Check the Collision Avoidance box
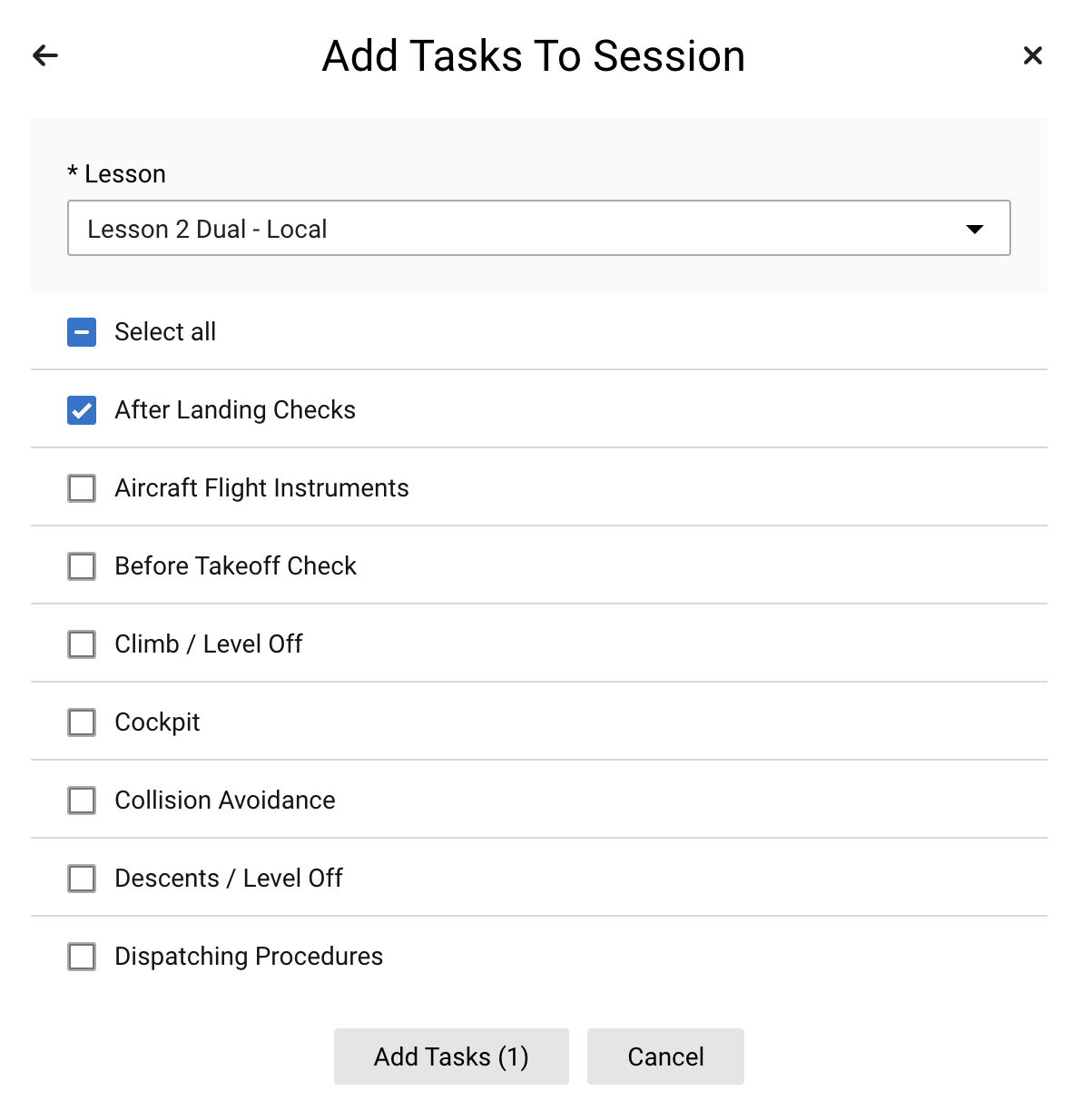 click(82, 801)
